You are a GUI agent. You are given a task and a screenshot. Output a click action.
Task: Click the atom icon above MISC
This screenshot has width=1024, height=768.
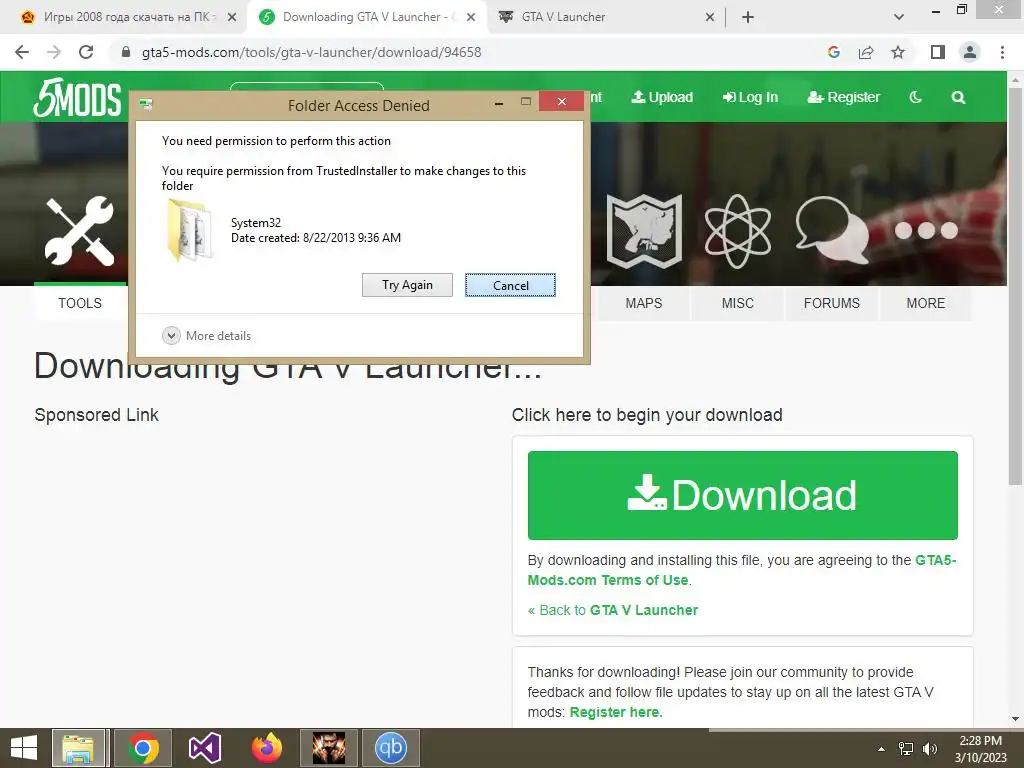737,231
